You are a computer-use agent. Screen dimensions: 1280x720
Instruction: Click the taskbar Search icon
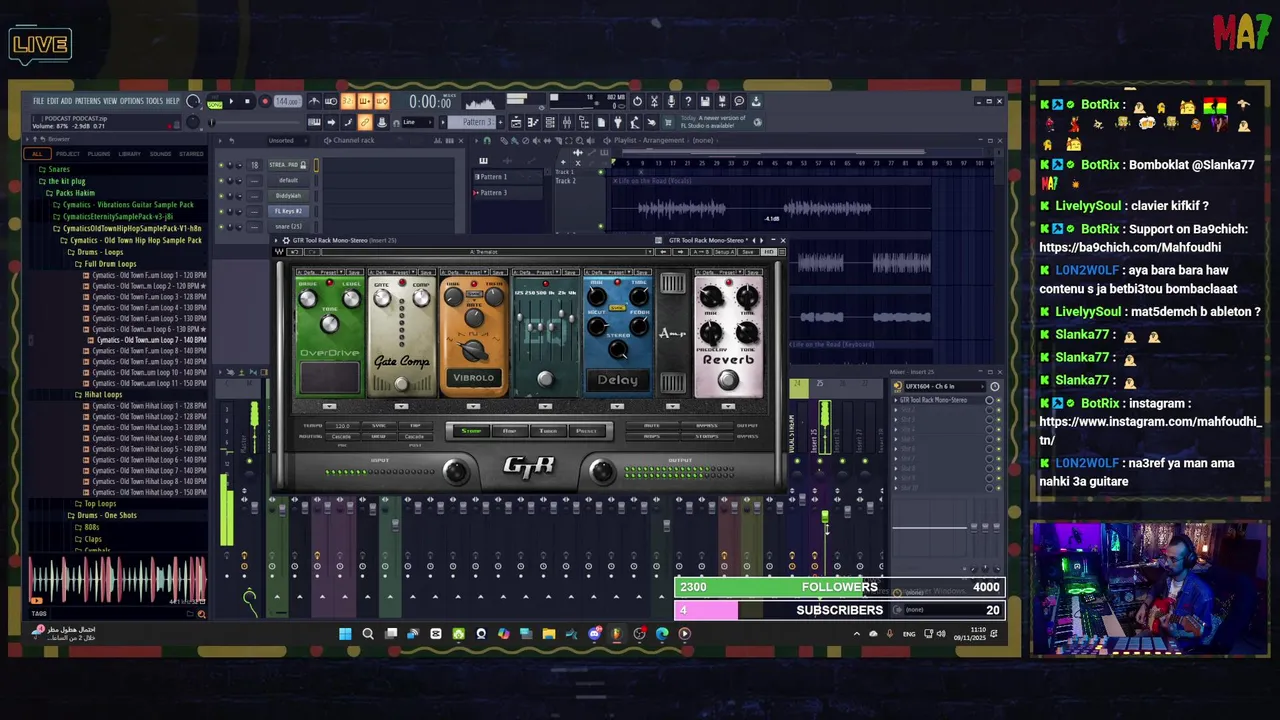368,633
